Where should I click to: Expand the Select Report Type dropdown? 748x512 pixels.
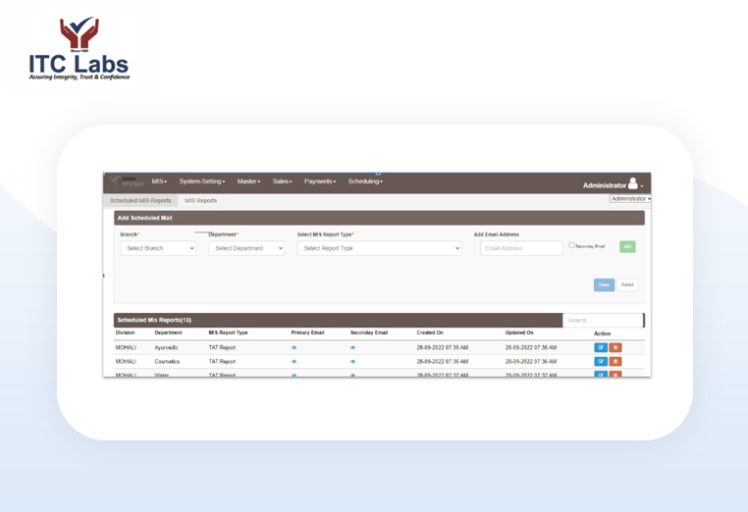coord(379,248)
